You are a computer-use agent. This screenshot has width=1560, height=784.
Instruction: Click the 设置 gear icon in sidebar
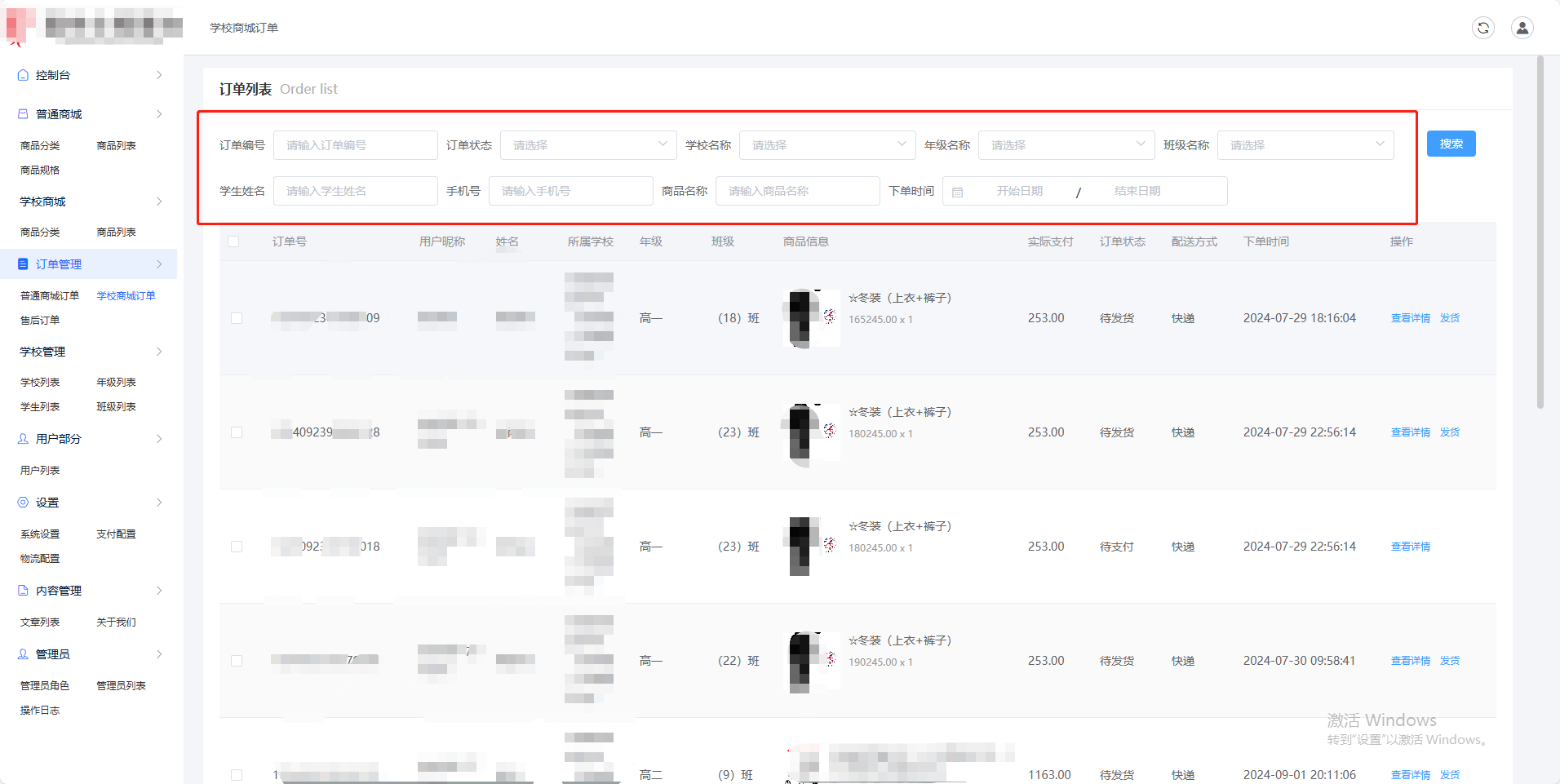23,503
